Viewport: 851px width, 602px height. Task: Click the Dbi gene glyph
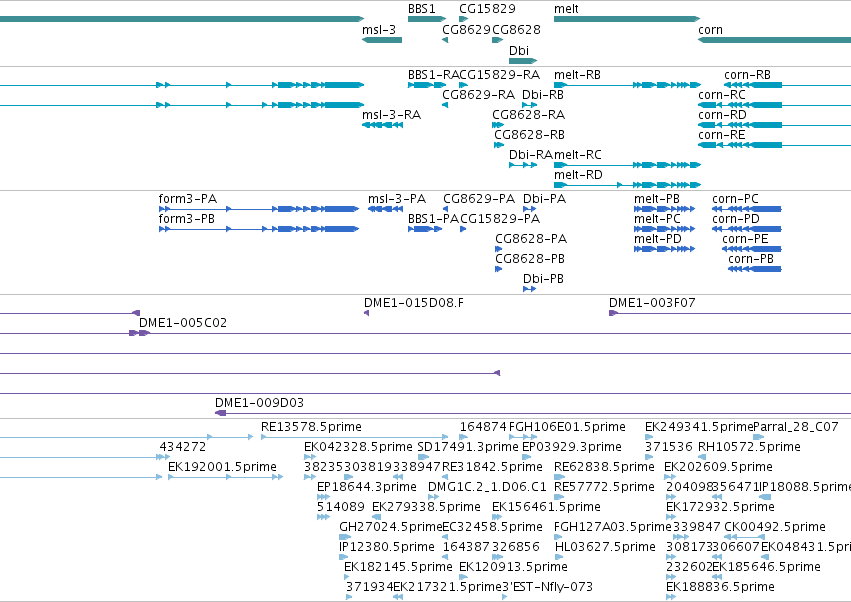pos(523,61)
